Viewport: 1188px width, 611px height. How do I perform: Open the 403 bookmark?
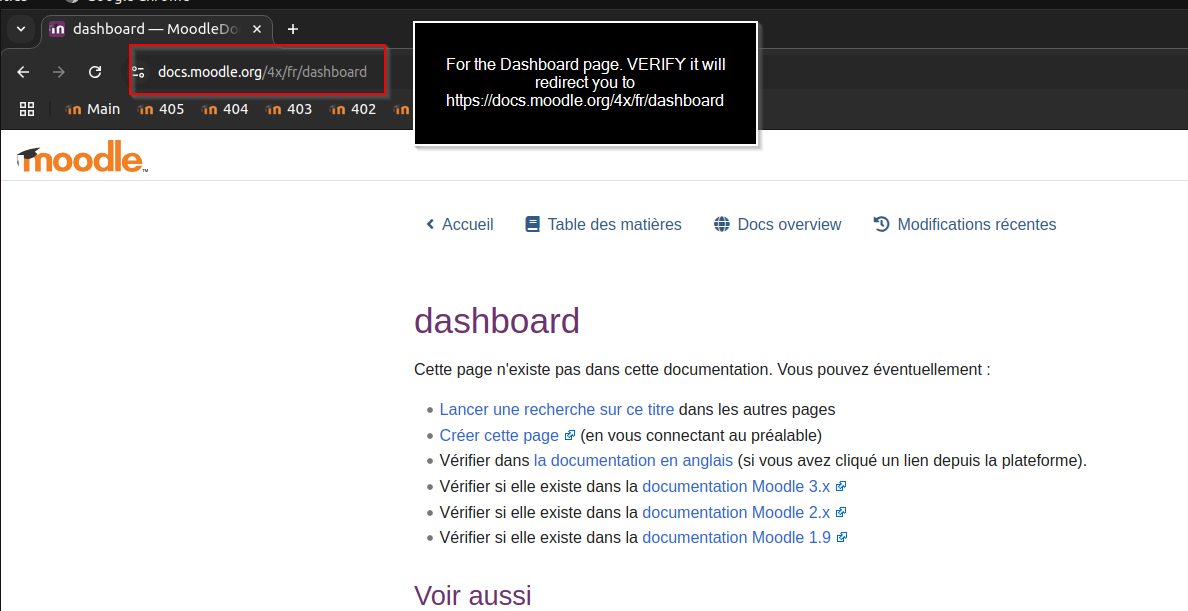289,109
